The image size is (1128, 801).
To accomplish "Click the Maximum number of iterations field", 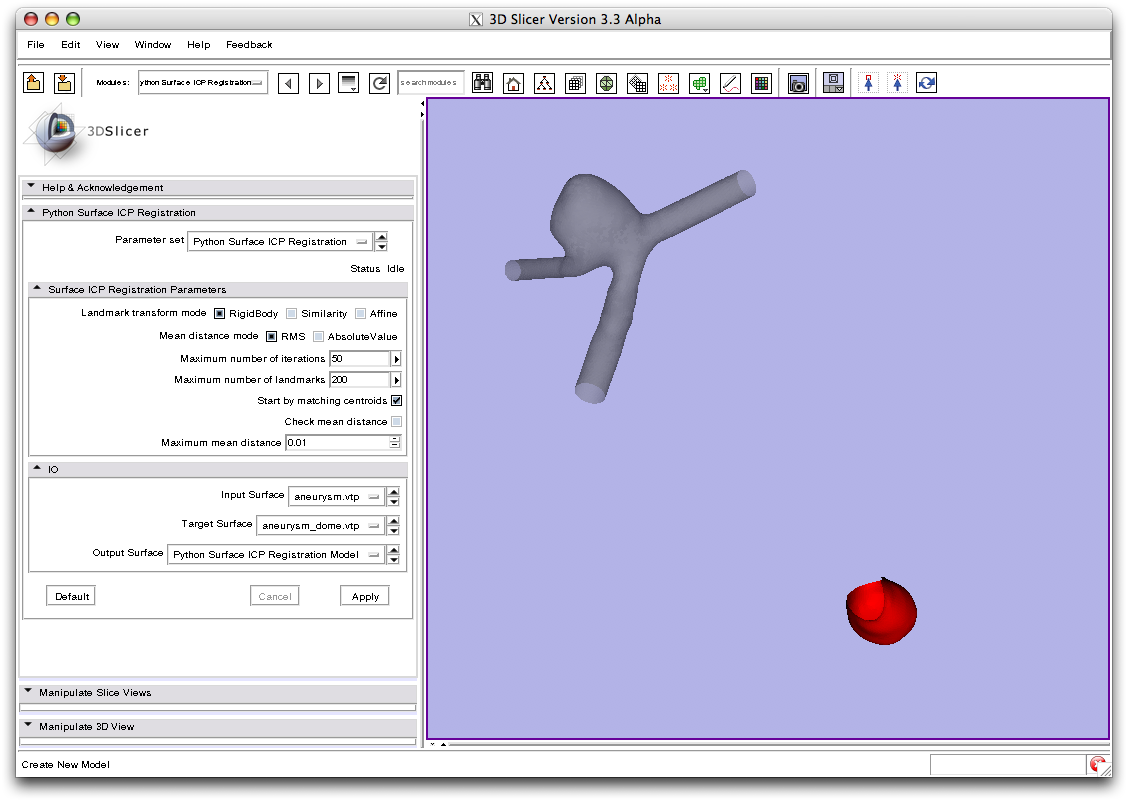I will tap(358, 359).
